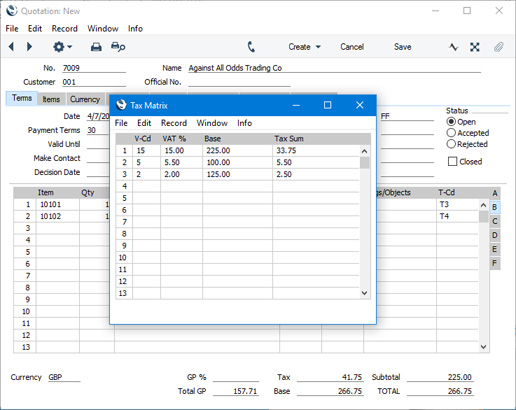Click the Customer number field
Screen dimensions: 516x410
click(x=94, y=82)
